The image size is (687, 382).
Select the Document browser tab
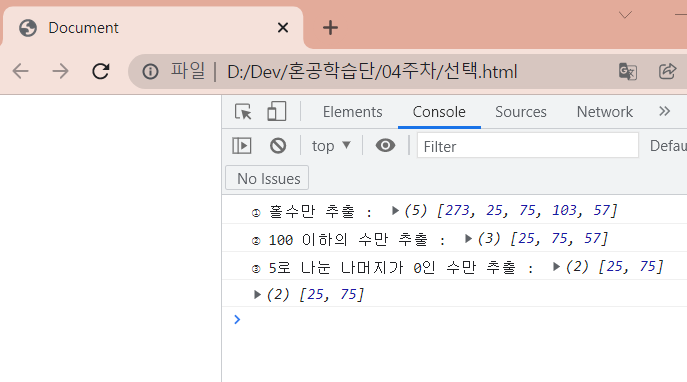(153, 28)
